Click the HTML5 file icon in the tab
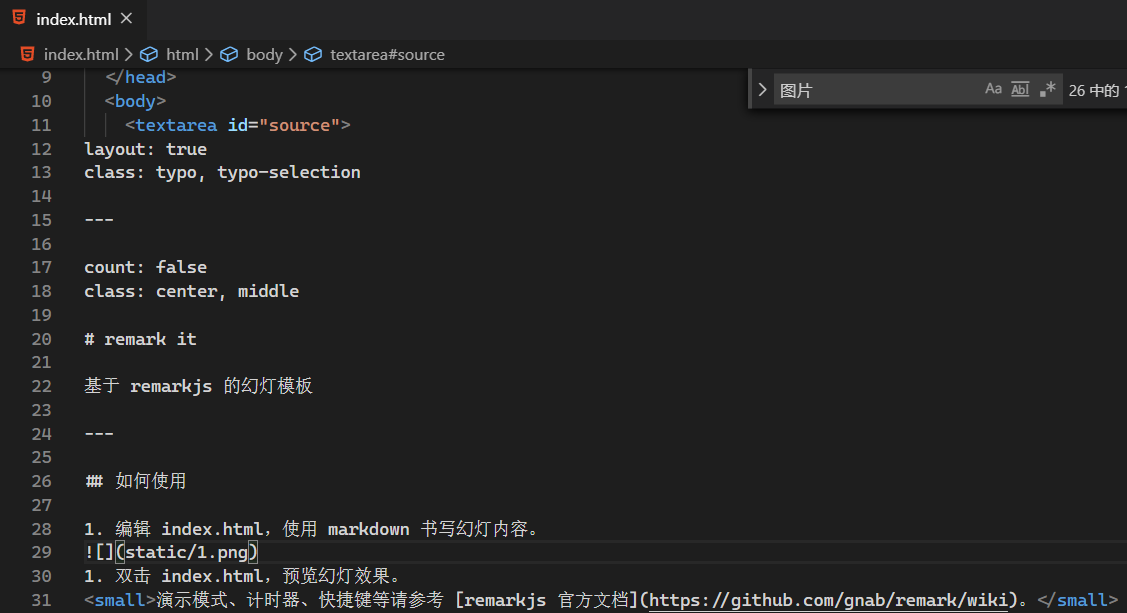The height and width of the screenshot is (613, 1127). (19, 18)
